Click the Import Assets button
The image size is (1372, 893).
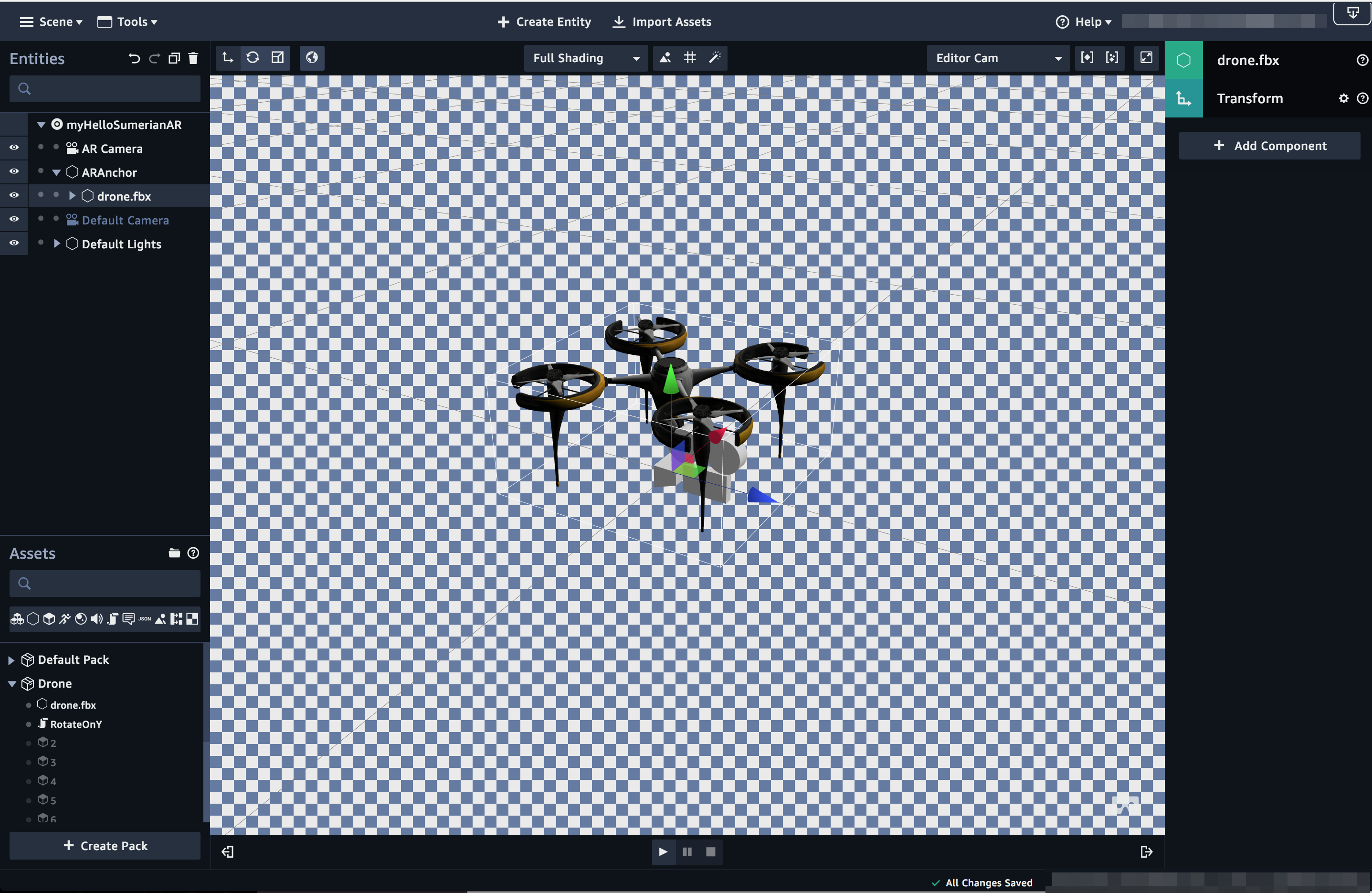point(663,21)
